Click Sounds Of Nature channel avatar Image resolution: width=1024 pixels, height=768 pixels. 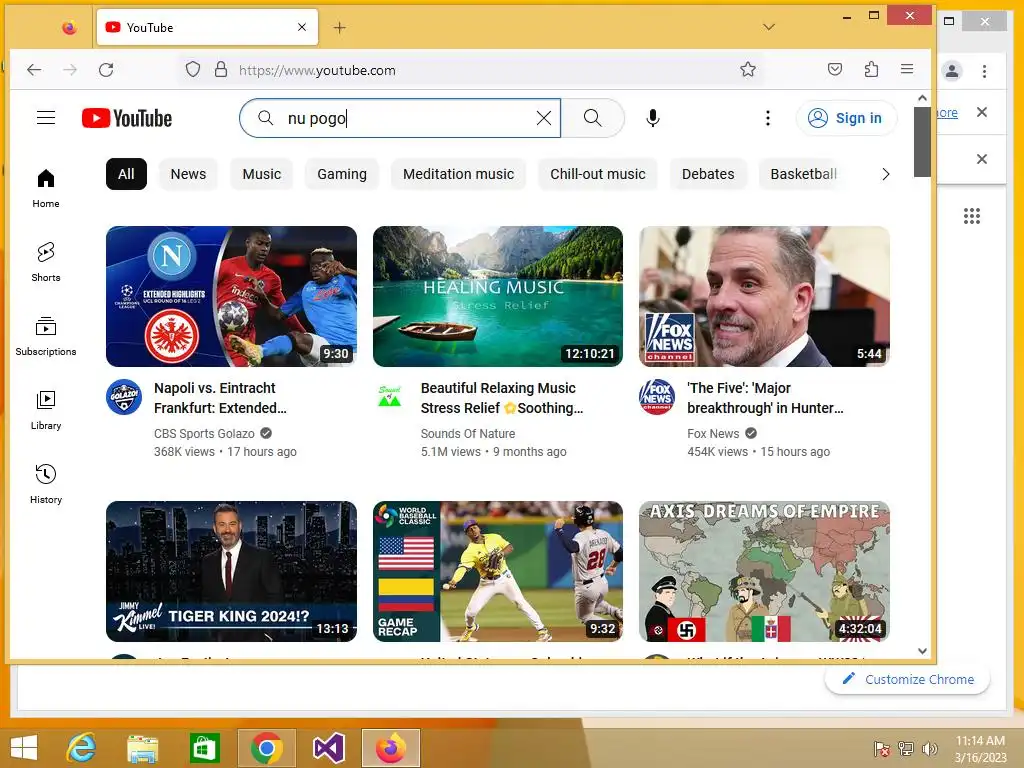point(390,397)
